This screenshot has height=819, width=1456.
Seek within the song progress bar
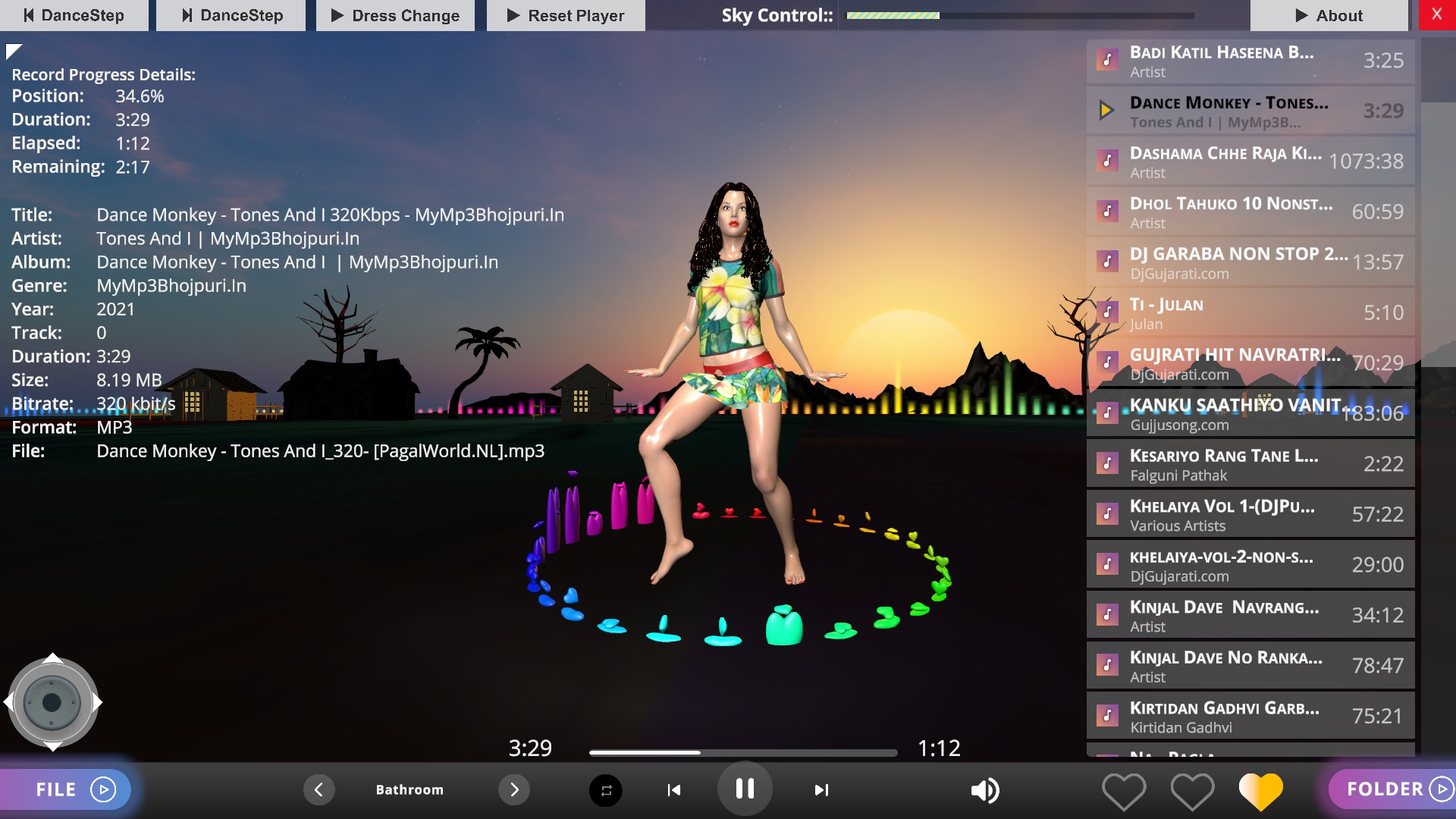(x=743, y=752)
